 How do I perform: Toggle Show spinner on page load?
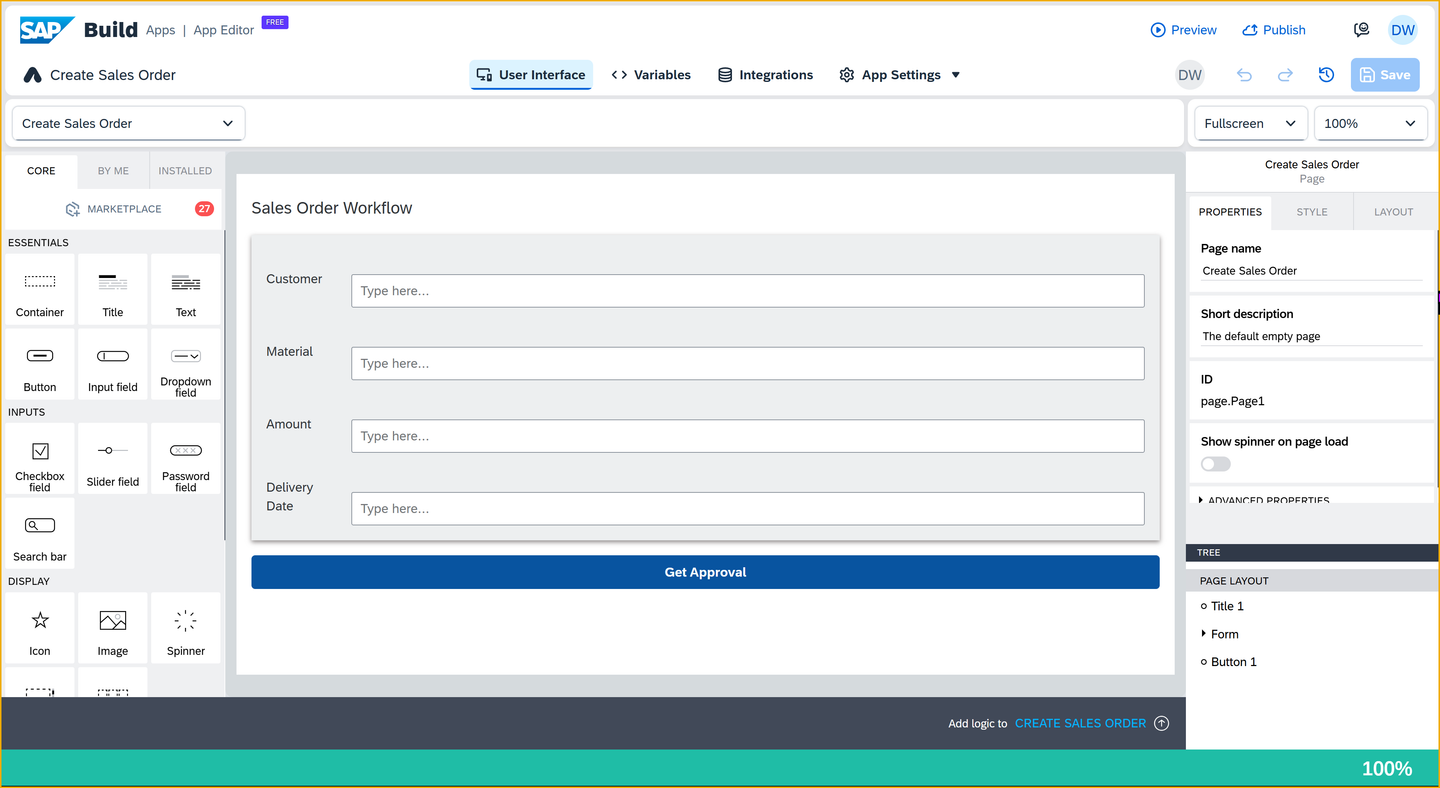pos(1216,464)
